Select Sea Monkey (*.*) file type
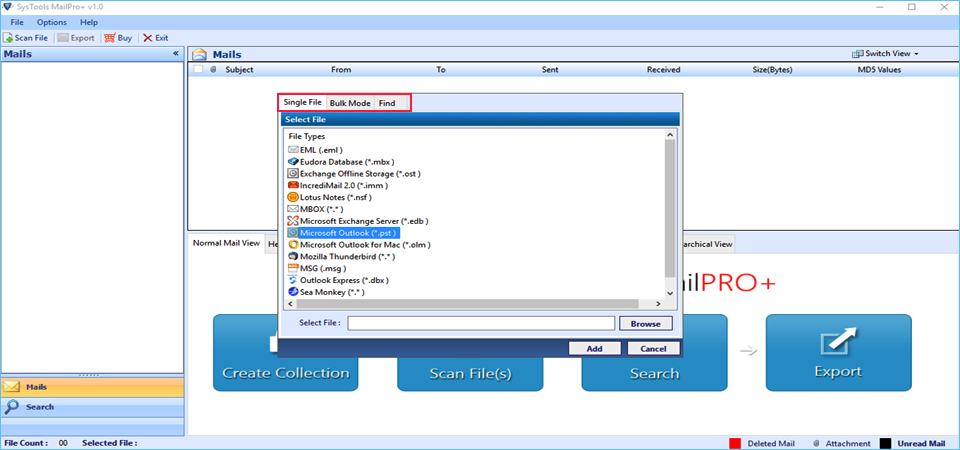This screenshot has width=960, height=450. (326, 292)
